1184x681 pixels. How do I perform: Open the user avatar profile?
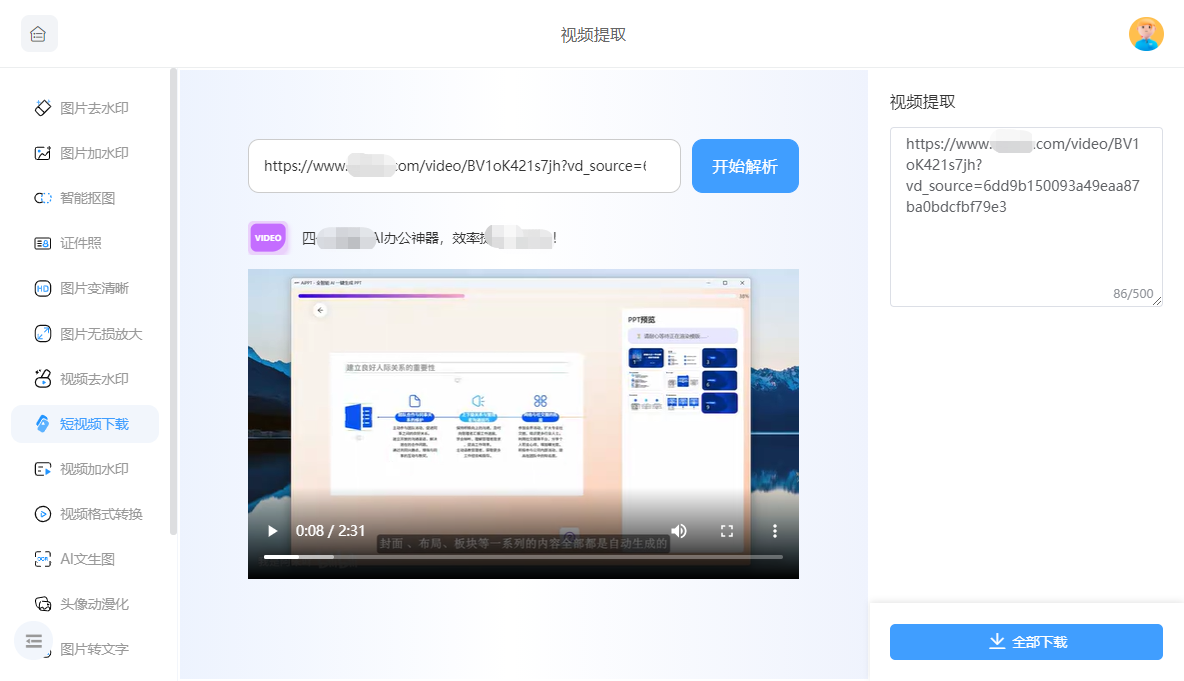(1146, 34)
